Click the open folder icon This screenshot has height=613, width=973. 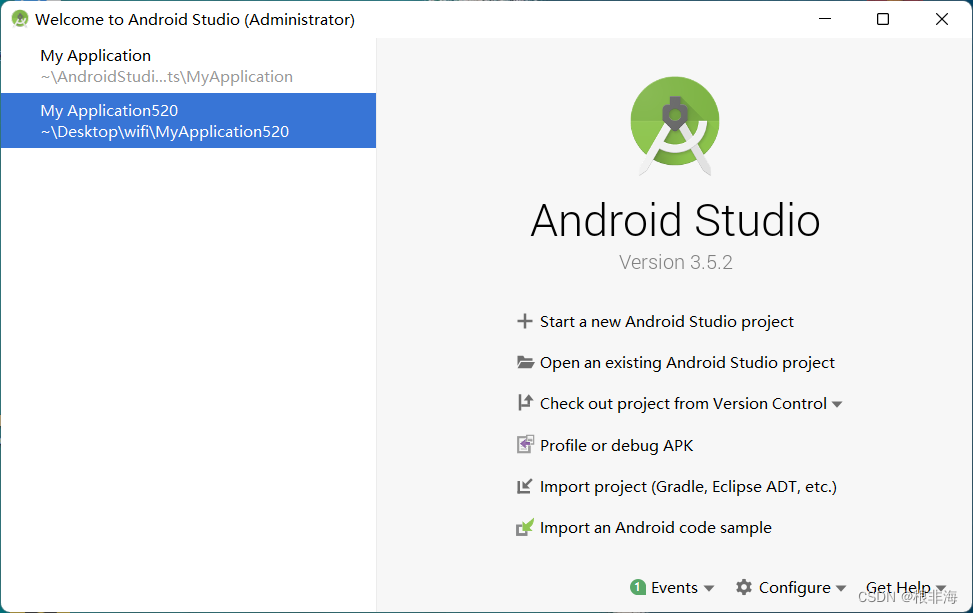tap(525, 362)
